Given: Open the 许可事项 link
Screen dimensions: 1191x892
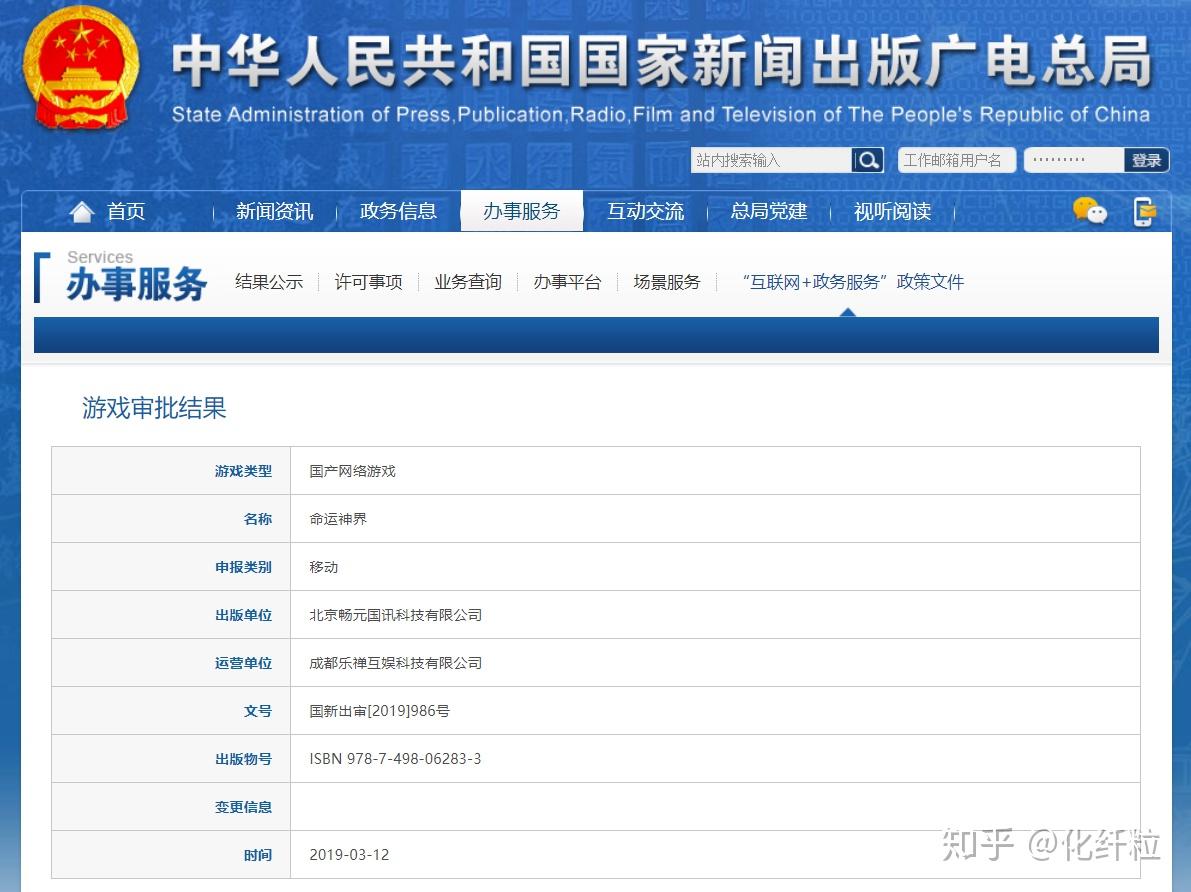Looking at the screenshot, I should click(x=368, y=282).
